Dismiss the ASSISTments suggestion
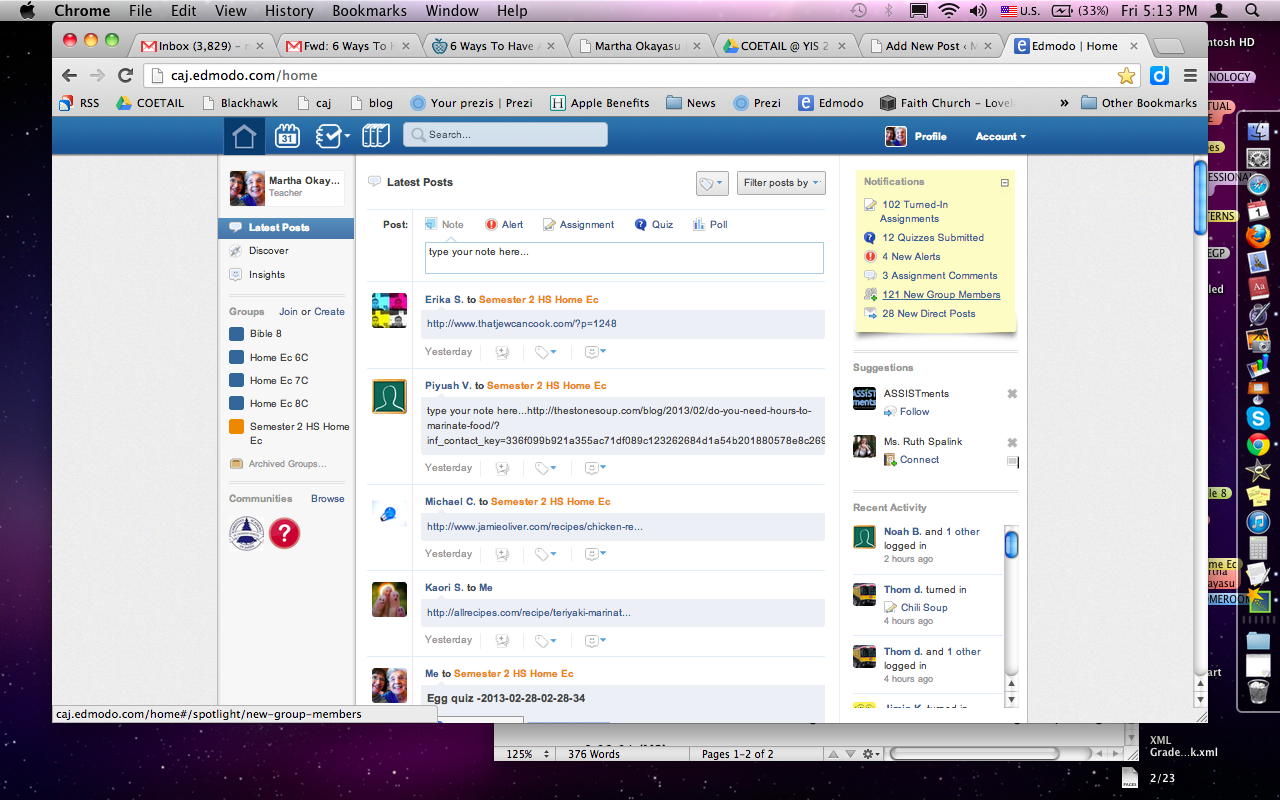 pos(1012,394)
